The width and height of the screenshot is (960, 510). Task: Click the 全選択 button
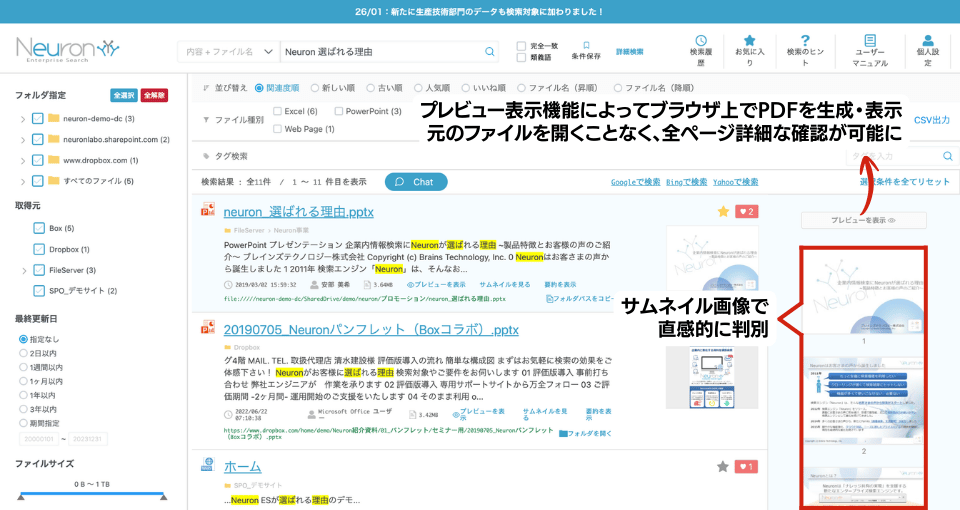click(x=124, y=95)
